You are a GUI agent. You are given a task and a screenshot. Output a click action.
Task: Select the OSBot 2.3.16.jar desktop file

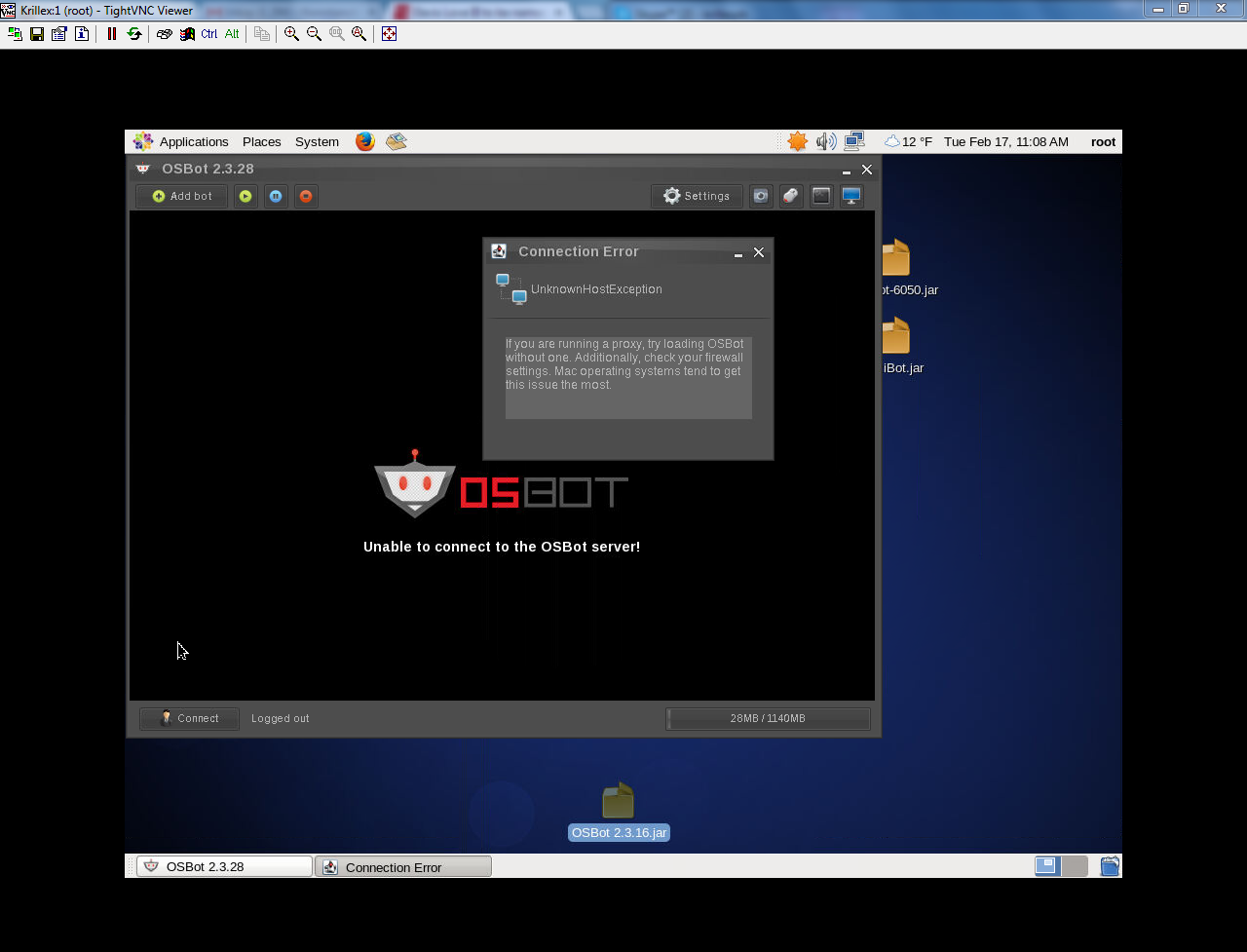[619, 813]
